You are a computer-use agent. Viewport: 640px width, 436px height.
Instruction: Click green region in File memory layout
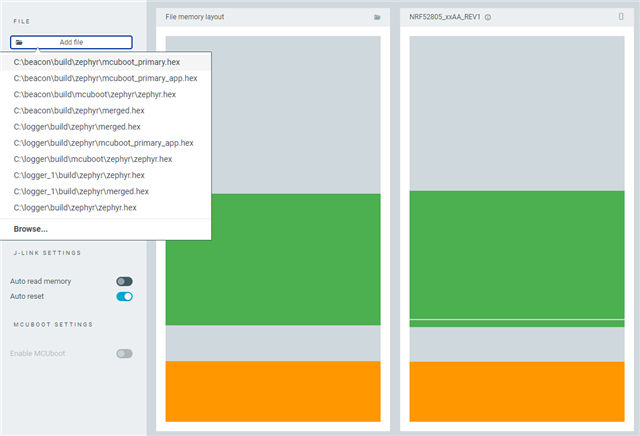(x=273, y=259)
